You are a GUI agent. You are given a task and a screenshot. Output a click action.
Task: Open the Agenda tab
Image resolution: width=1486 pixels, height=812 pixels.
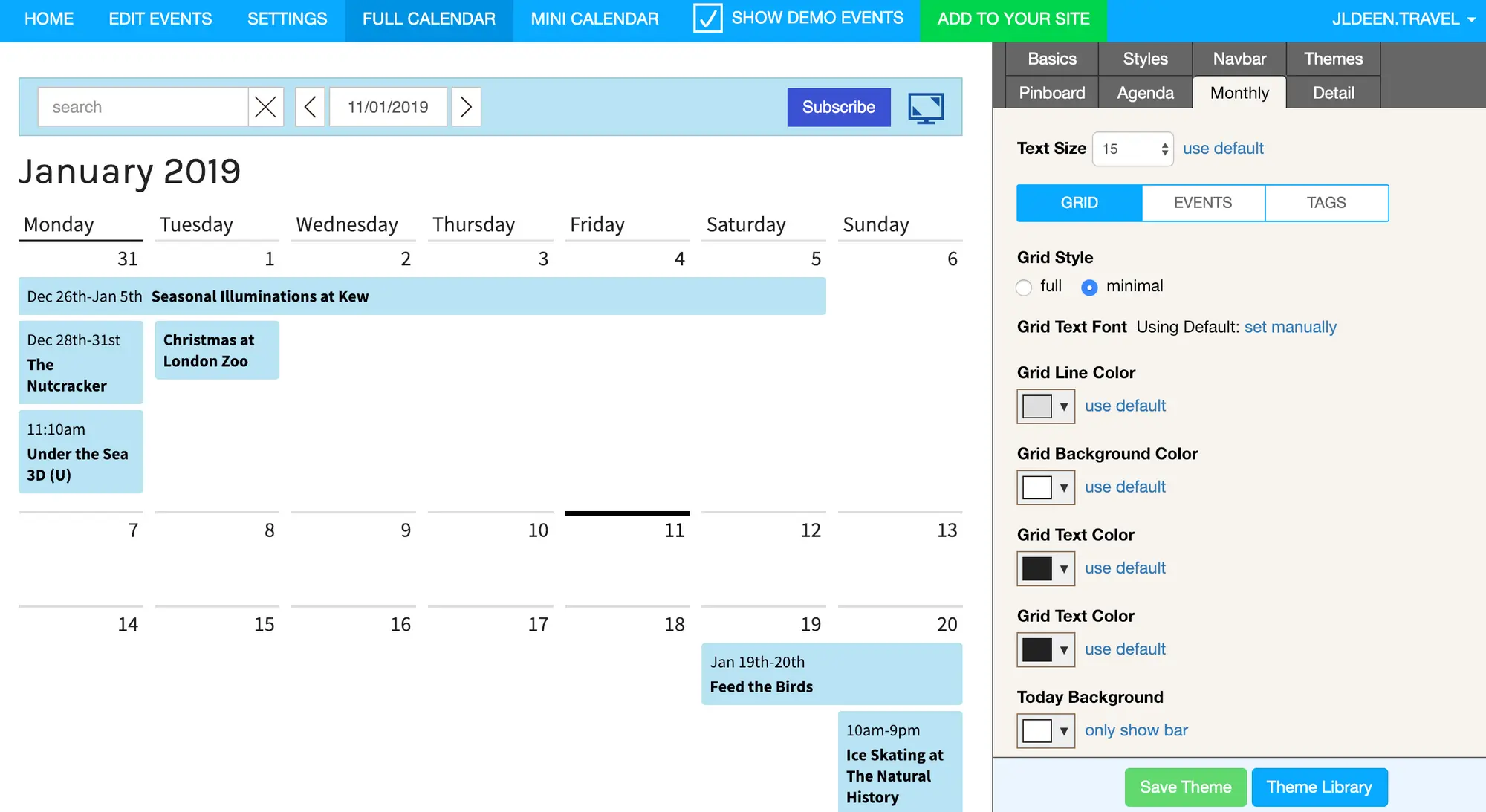1144,92
